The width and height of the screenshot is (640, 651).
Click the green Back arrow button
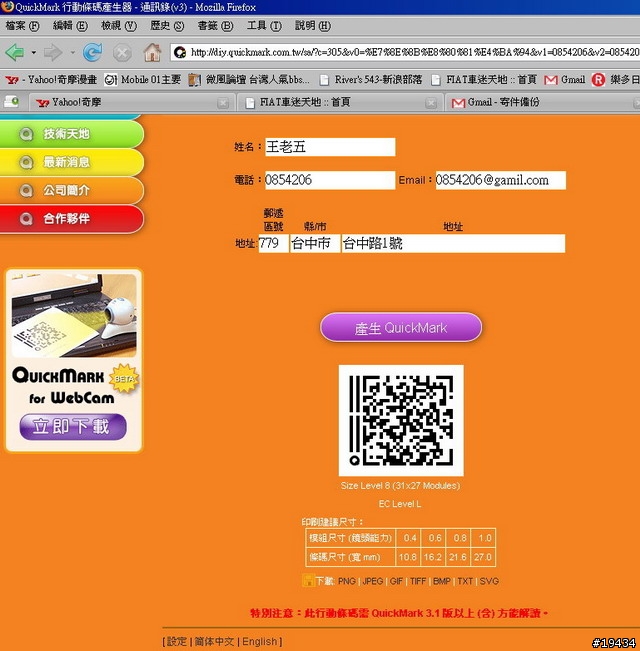pos(15,52)
